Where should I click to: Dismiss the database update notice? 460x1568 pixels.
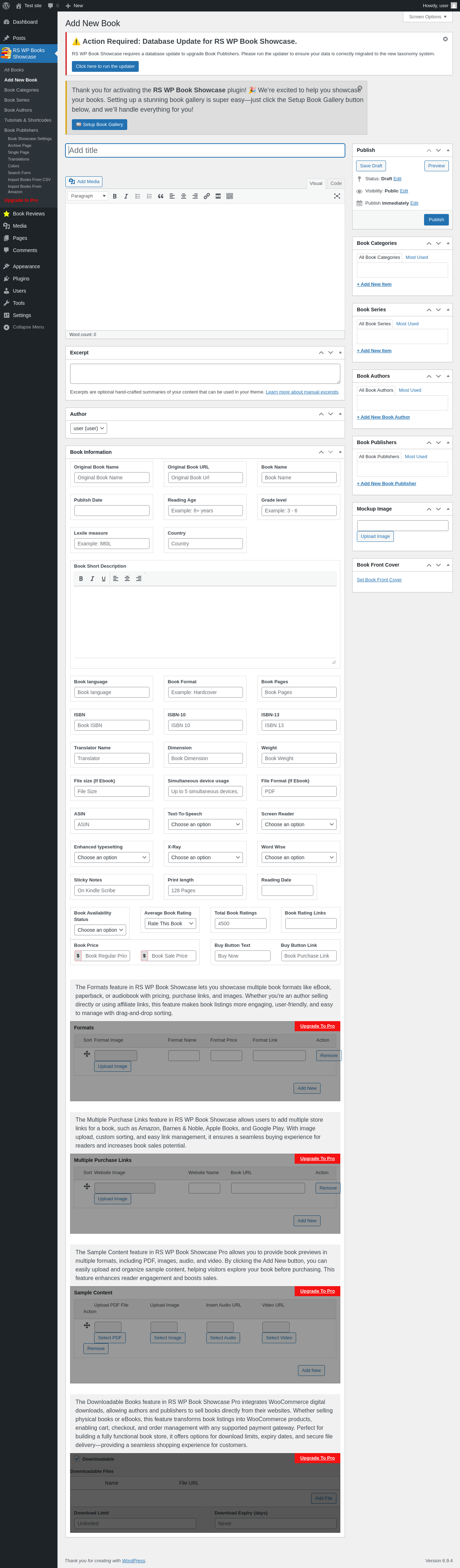(x=445, y=39)
